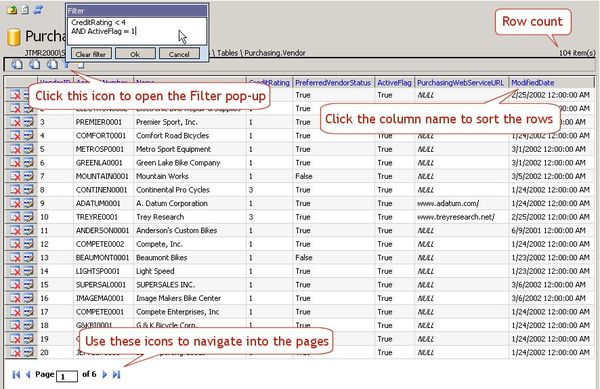The image size is (600, 389).
Task: Delete the A. Datum Corporation row 9
Action: click(15, 203)
